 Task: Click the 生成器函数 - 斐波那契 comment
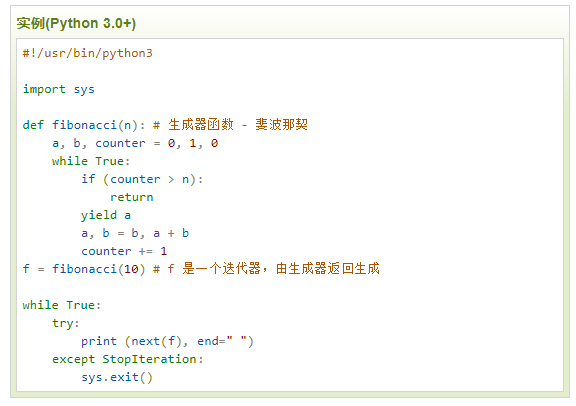pyautogui.click(x=238, y=125)
